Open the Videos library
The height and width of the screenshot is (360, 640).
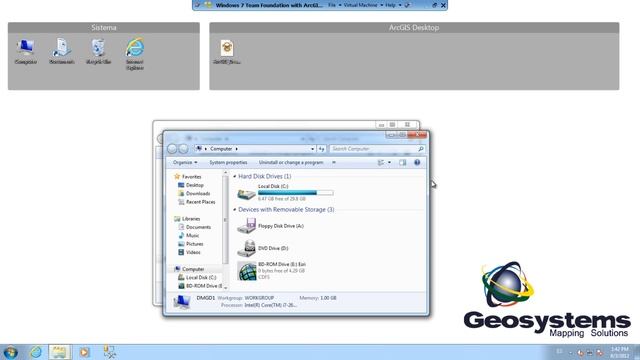[x=193, y=252]
